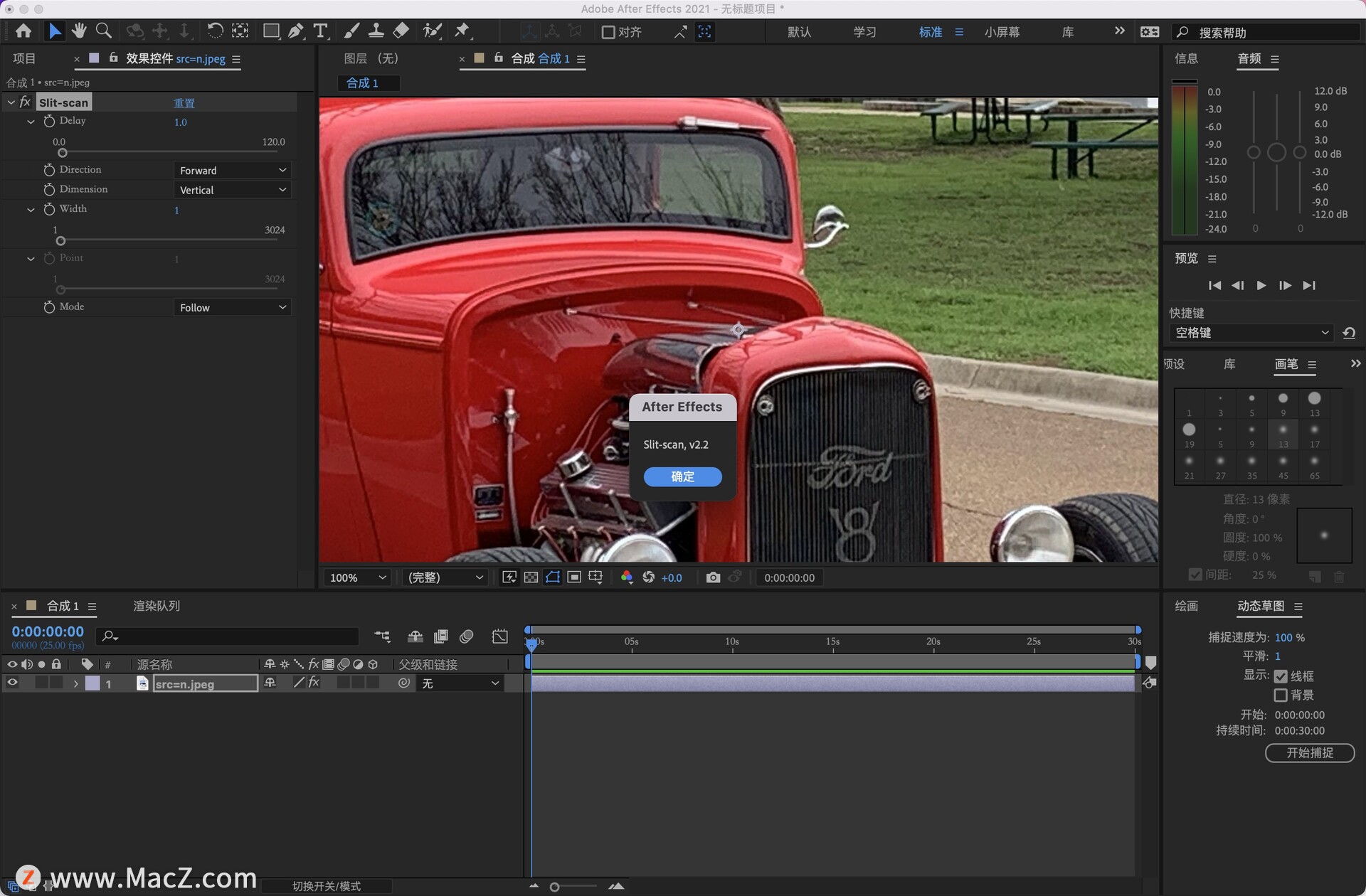Select the Hand tool
Viewport: 1366px width, 896px height.
(79, 31)
